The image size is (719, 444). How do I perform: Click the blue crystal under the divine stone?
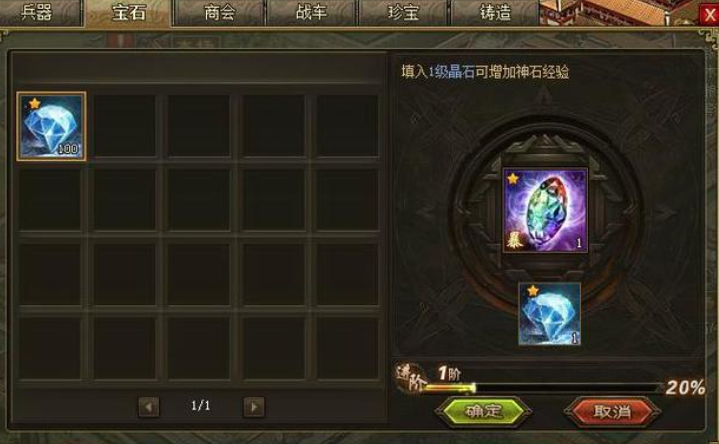(x=549, y=314)
